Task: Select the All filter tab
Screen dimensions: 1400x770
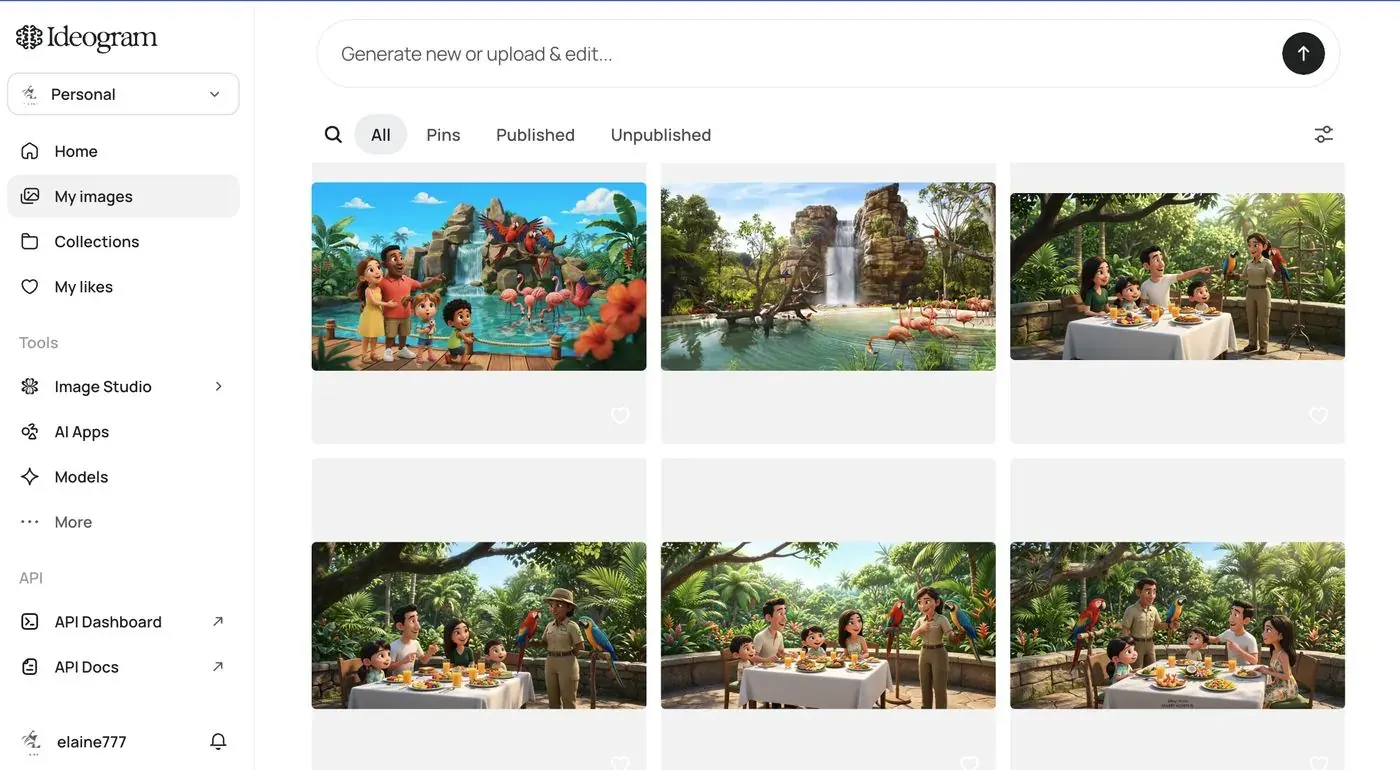Action: (381, 134)
